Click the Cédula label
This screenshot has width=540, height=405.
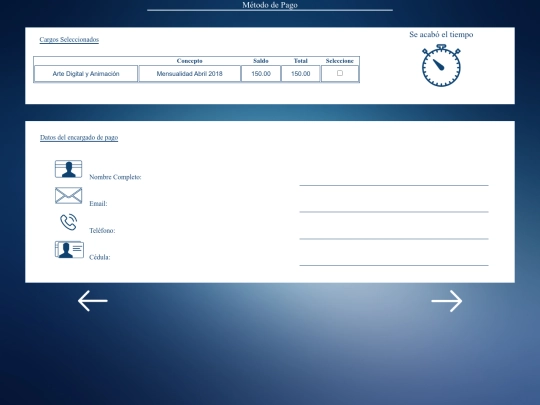click(100, 257)
